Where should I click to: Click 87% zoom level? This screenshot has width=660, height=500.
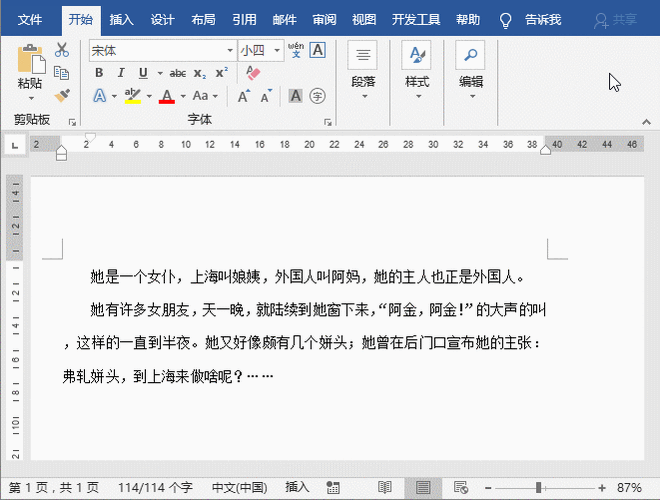[x=629, y=488]
